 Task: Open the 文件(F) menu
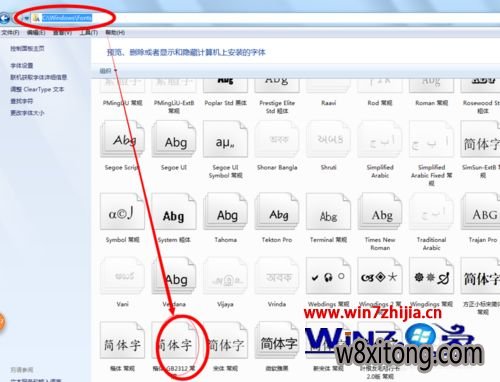10,33
